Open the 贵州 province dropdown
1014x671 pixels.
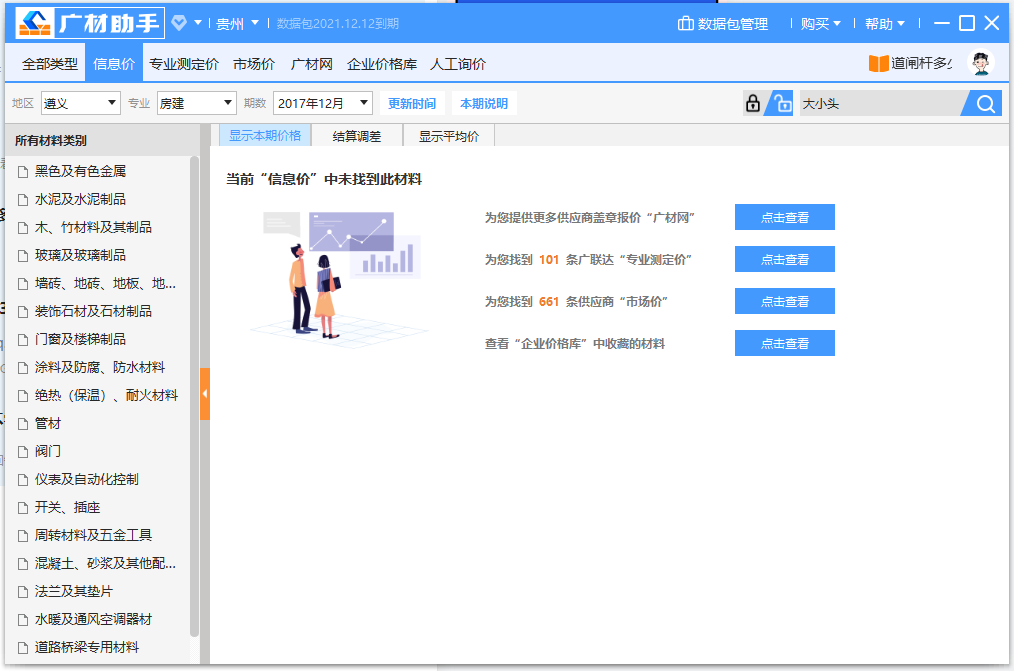(237, 24)
